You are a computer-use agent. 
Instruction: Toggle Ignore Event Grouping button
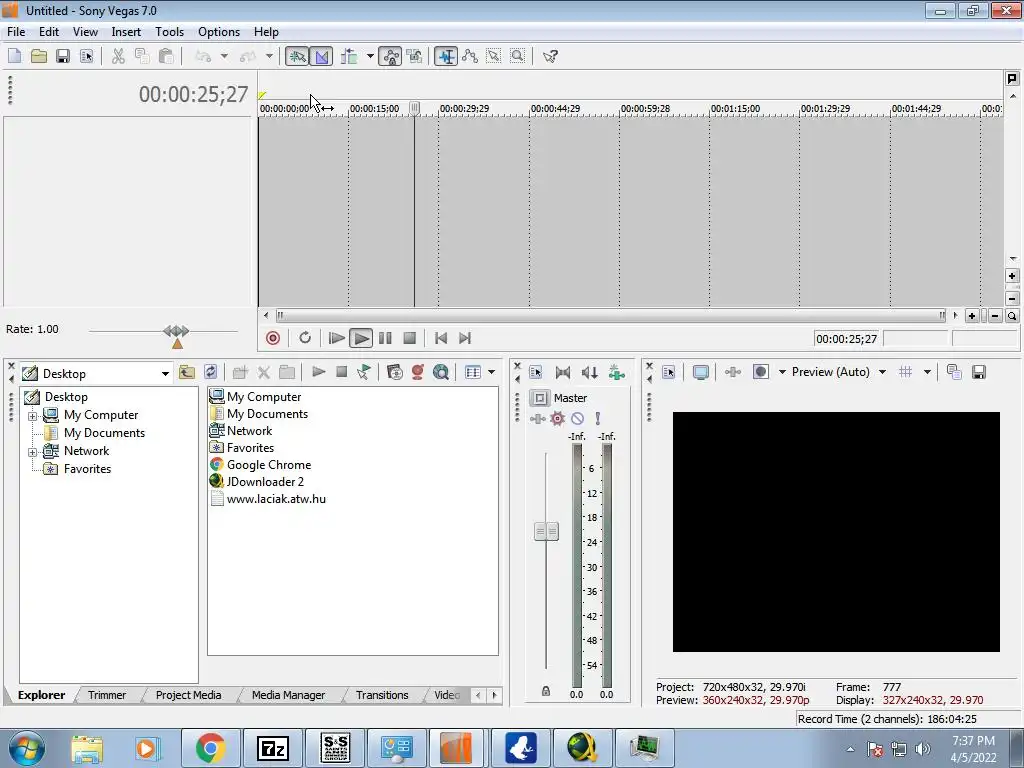(415, 56)
